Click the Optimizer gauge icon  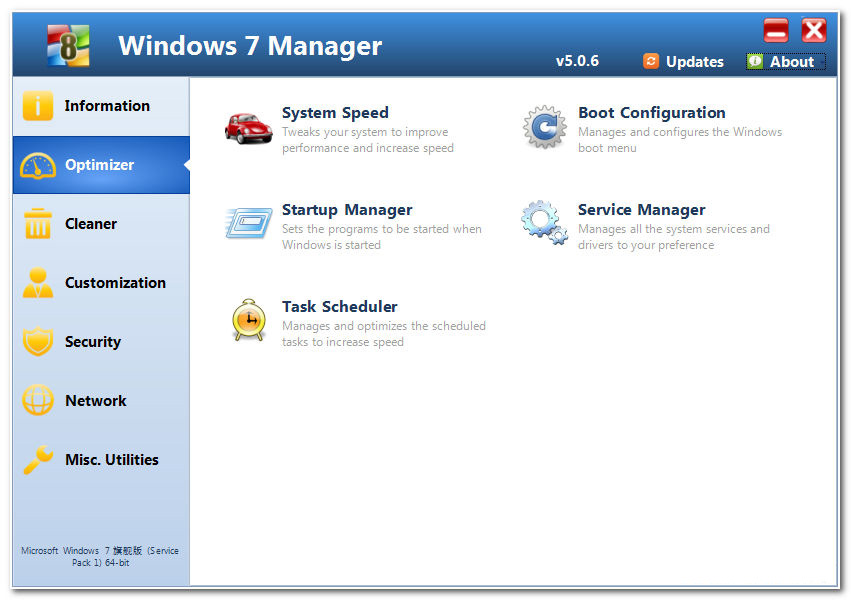click(x=37, y=165)
